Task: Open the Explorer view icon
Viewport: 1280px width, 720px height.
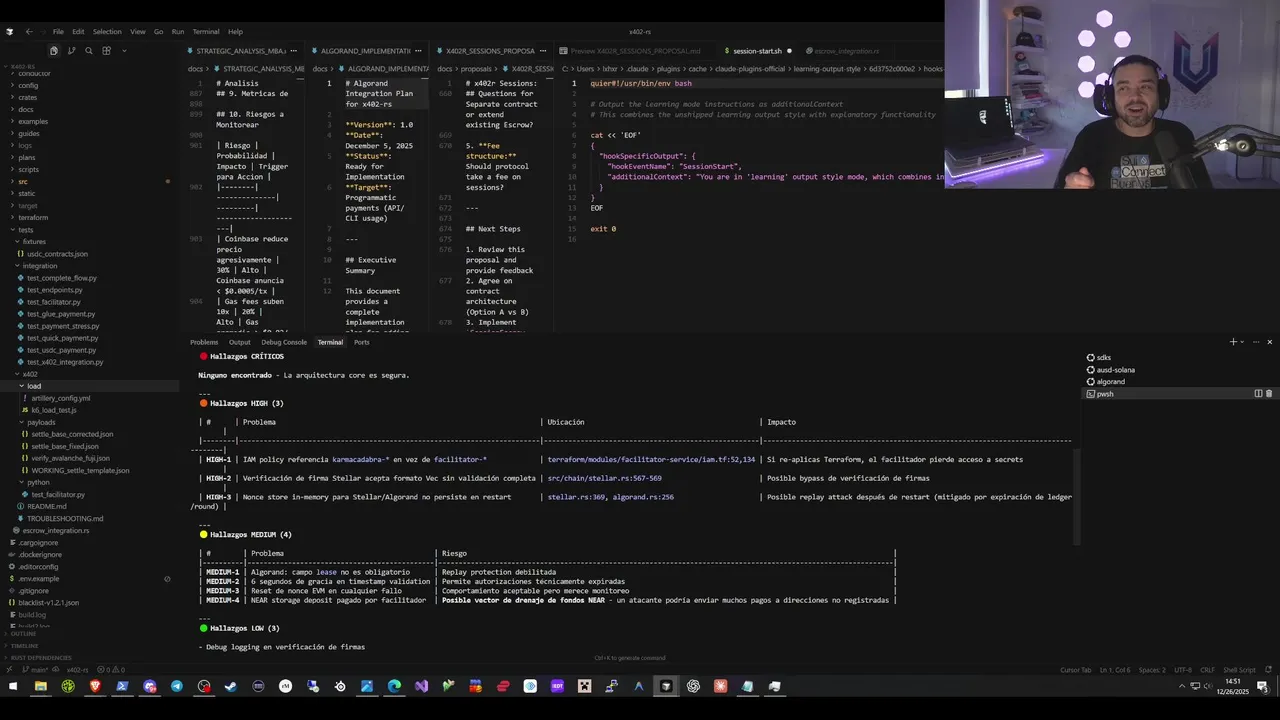Action: coord(54,50)
